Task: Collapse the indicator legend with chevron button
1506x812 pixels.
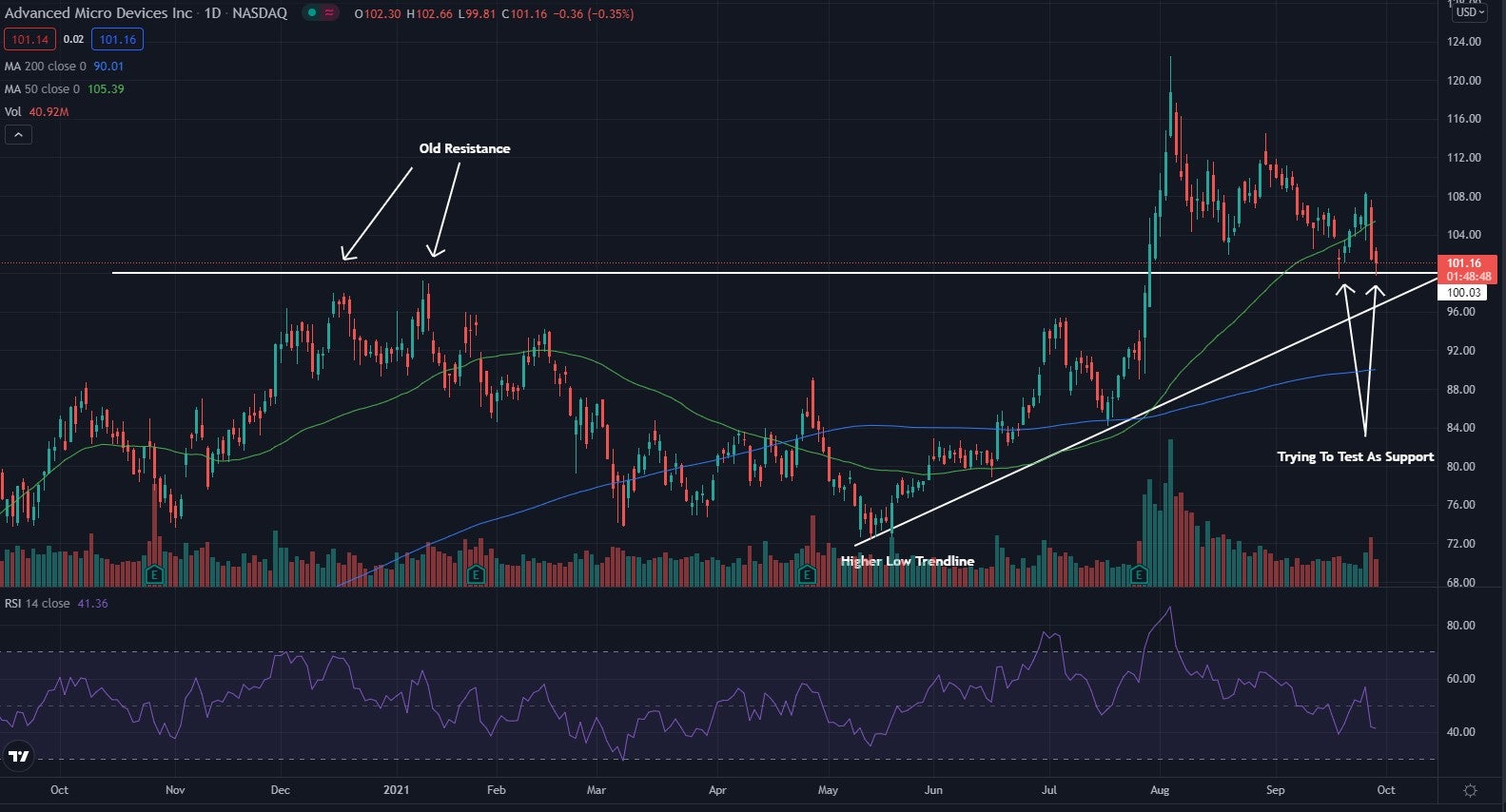Action: (x=18, y=135)
